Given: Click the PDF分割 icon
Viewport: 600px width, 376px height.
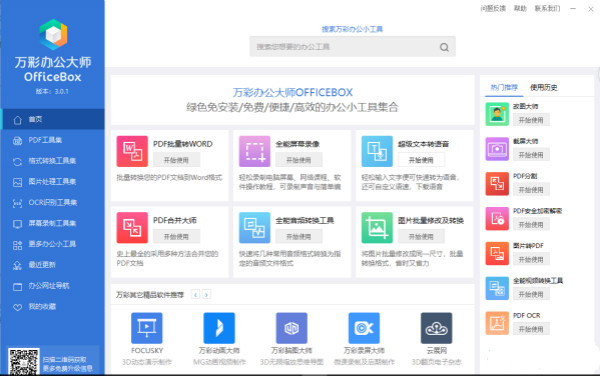Looking at the screenshot, I should tap(497, 184).
